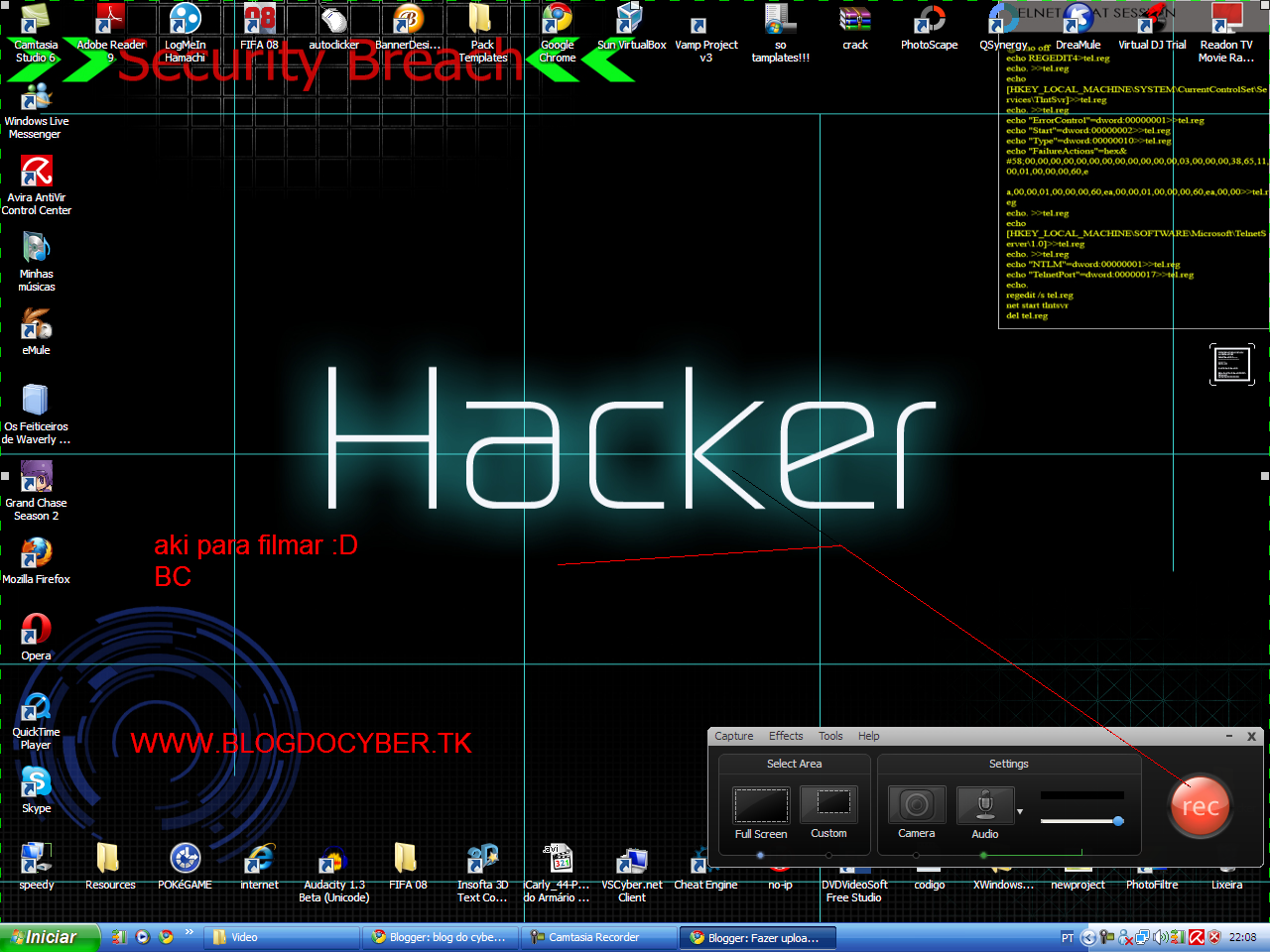Switch to Video folder taskbar button
1270x952 pixels.
(x=282, y=937)
